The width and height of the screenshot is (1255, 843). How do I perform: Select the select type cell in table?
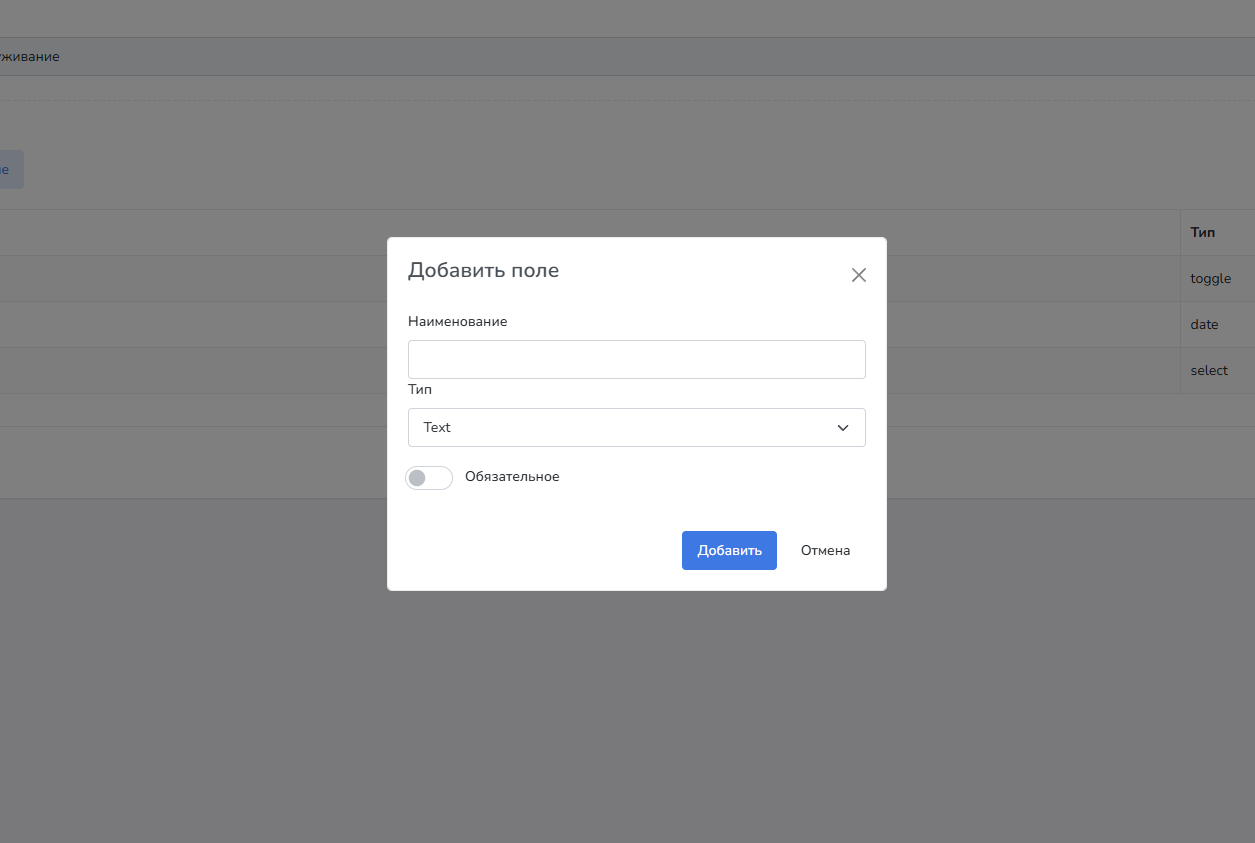pyautogui.click(x=1208, y=371)
